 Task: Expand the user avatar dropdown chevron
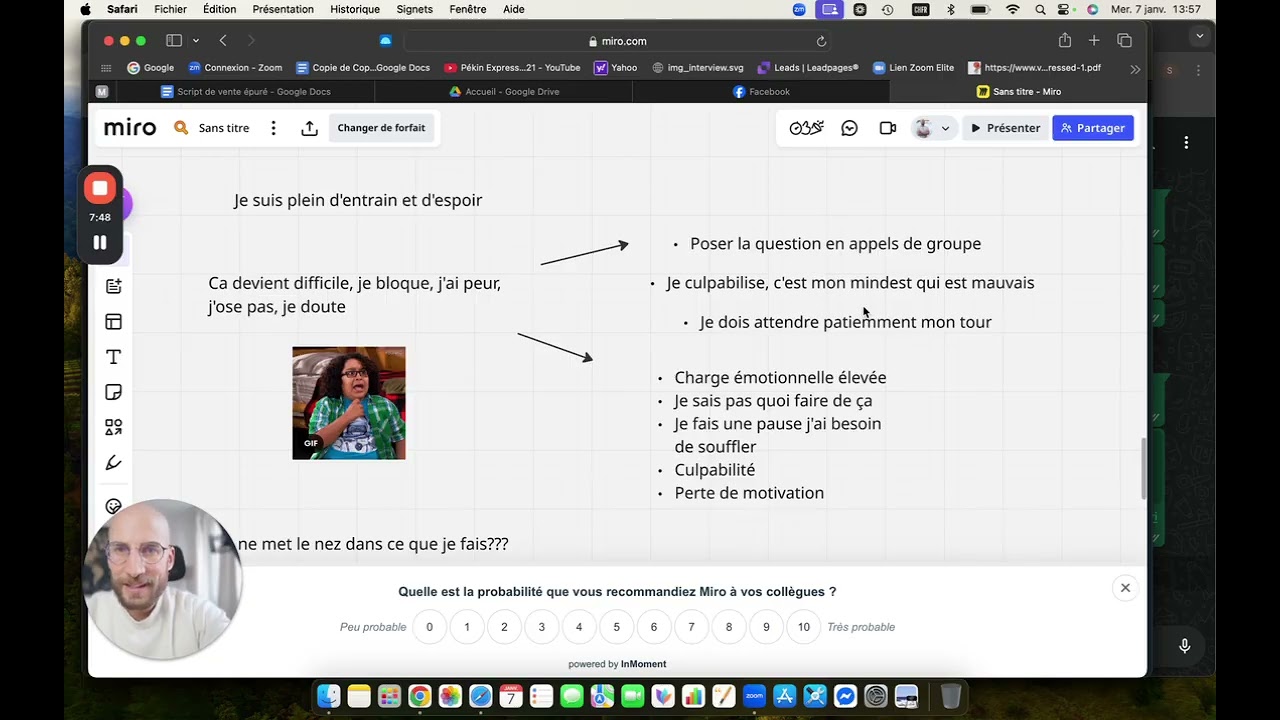(x=945, y=128)
